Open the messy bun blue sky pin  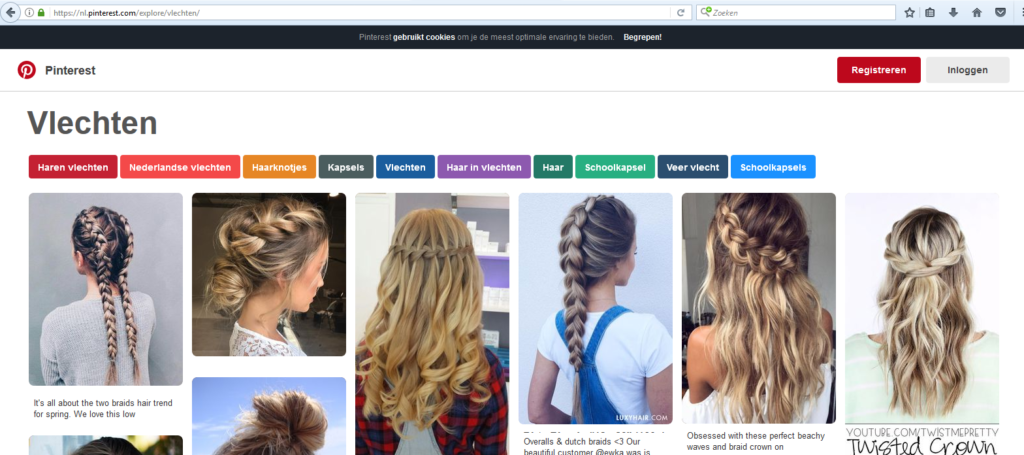tap(269, 416)
